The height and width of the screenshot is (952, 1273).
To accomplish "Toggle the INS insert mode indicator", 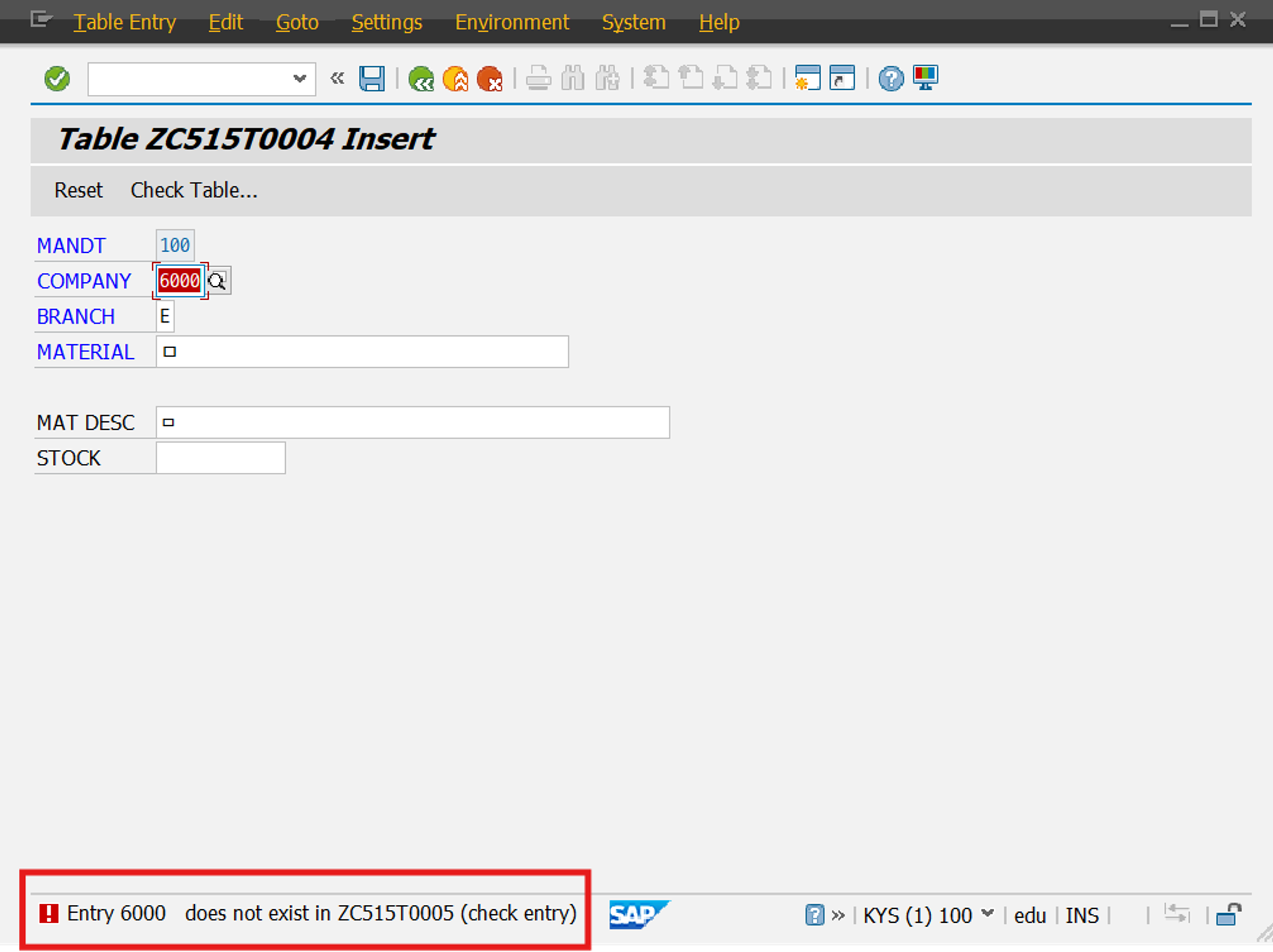I will [x=1082, y=915].
